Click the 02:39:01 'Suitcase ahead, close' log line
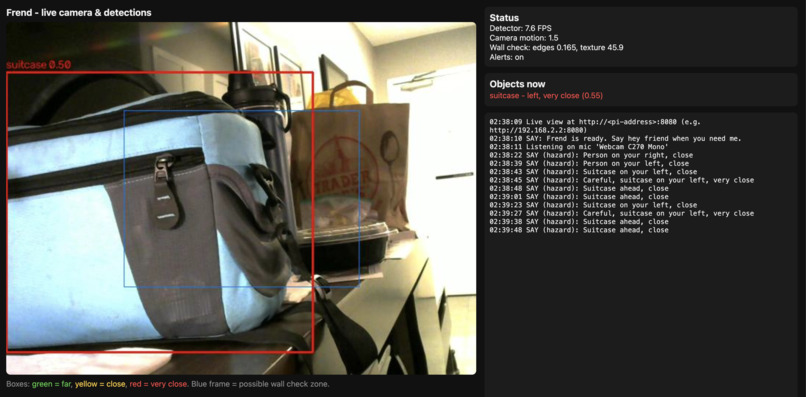This screenshot has height=397, width=806. [x=579, y=196]
